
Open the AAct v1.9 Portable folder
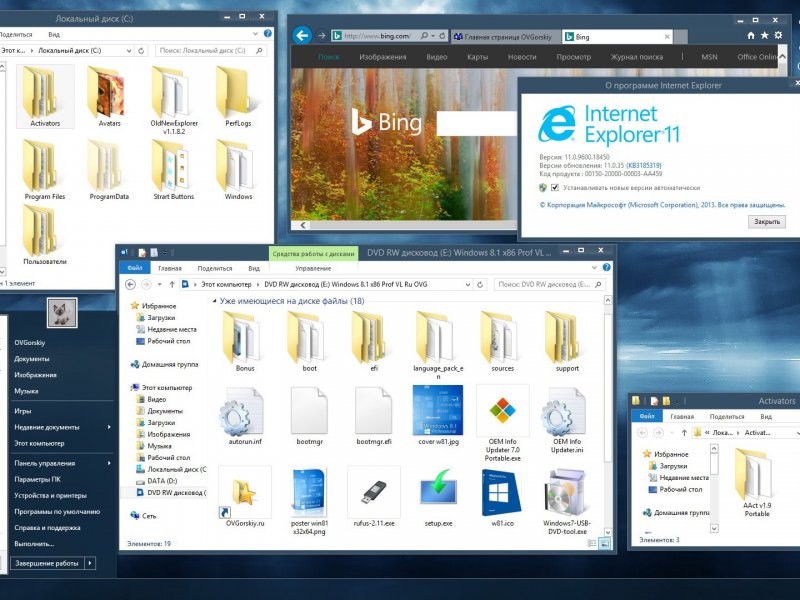[756, 474]
